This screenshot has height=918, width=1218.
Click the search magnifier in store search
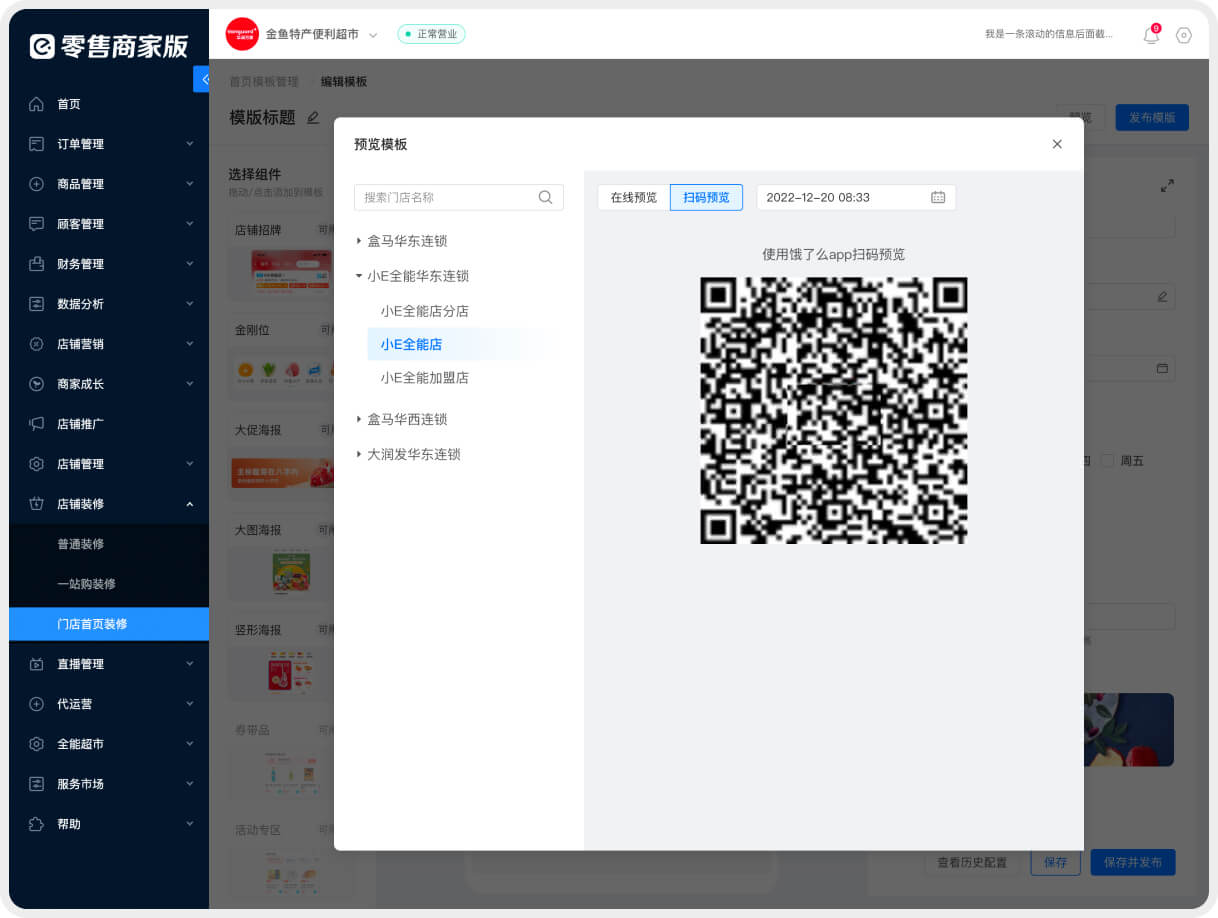click(546, 197)
